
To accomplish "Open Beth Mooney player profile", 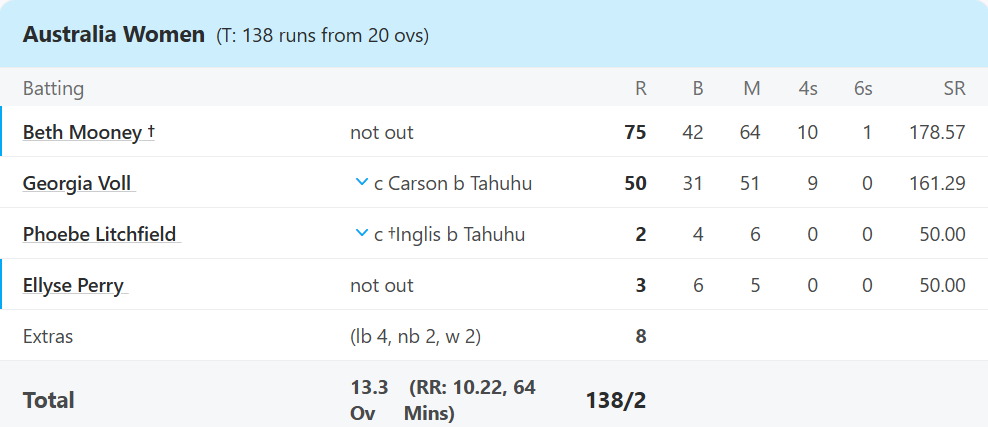I will tap(88, 133).
